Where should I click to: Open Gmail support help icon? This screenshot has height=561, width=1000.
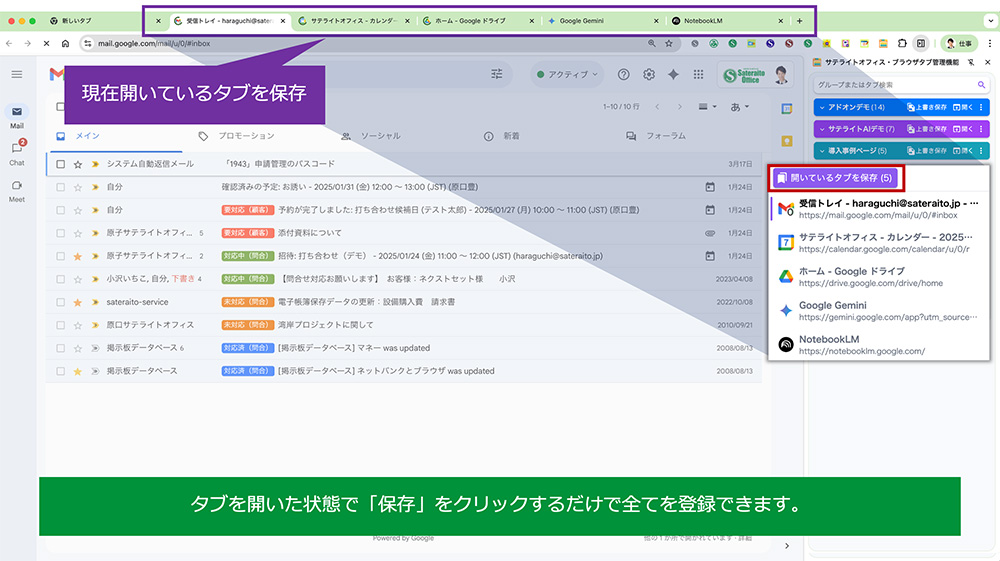click(624, 75)
